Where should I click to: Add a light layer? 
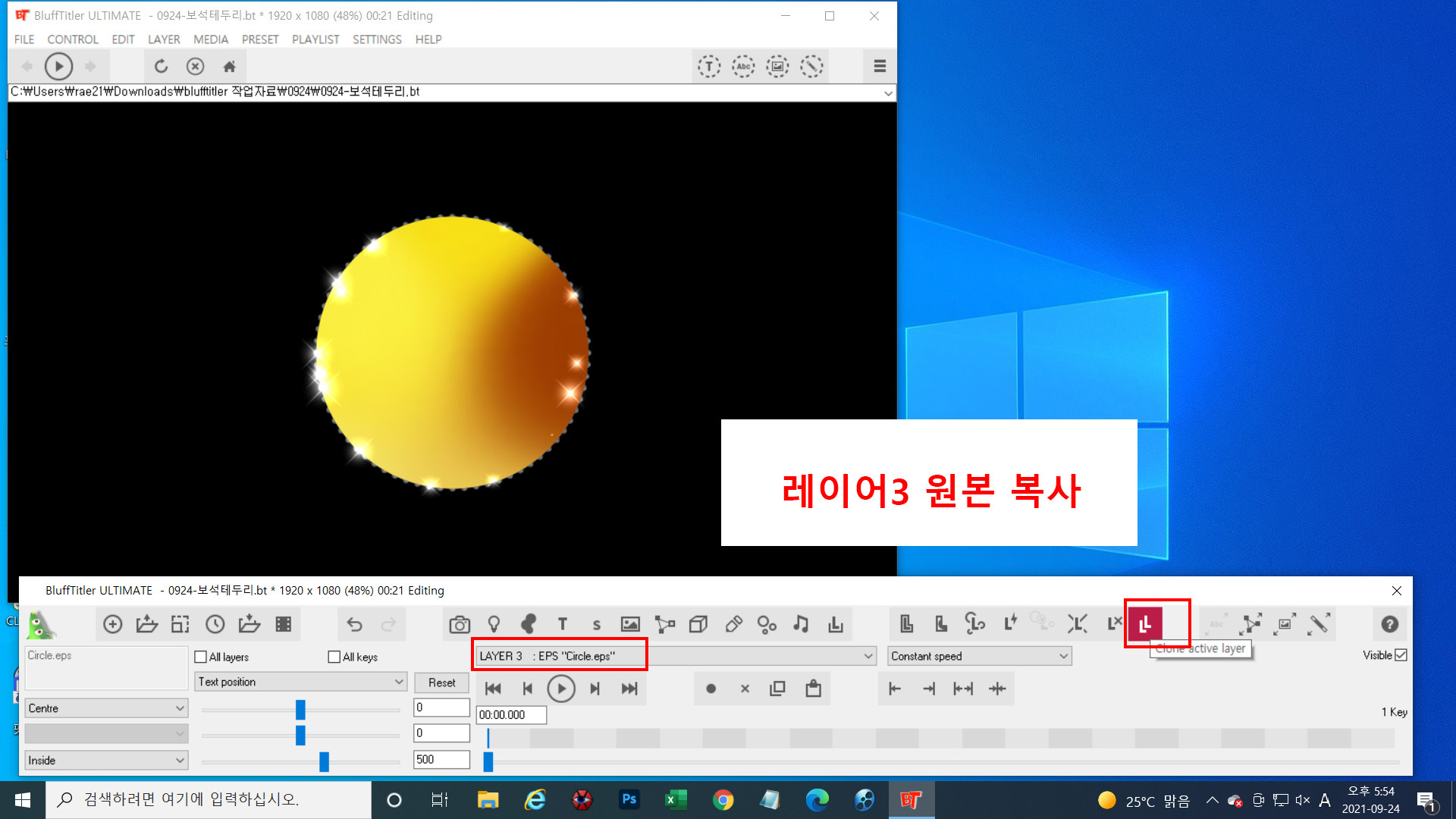click(494, 624)
